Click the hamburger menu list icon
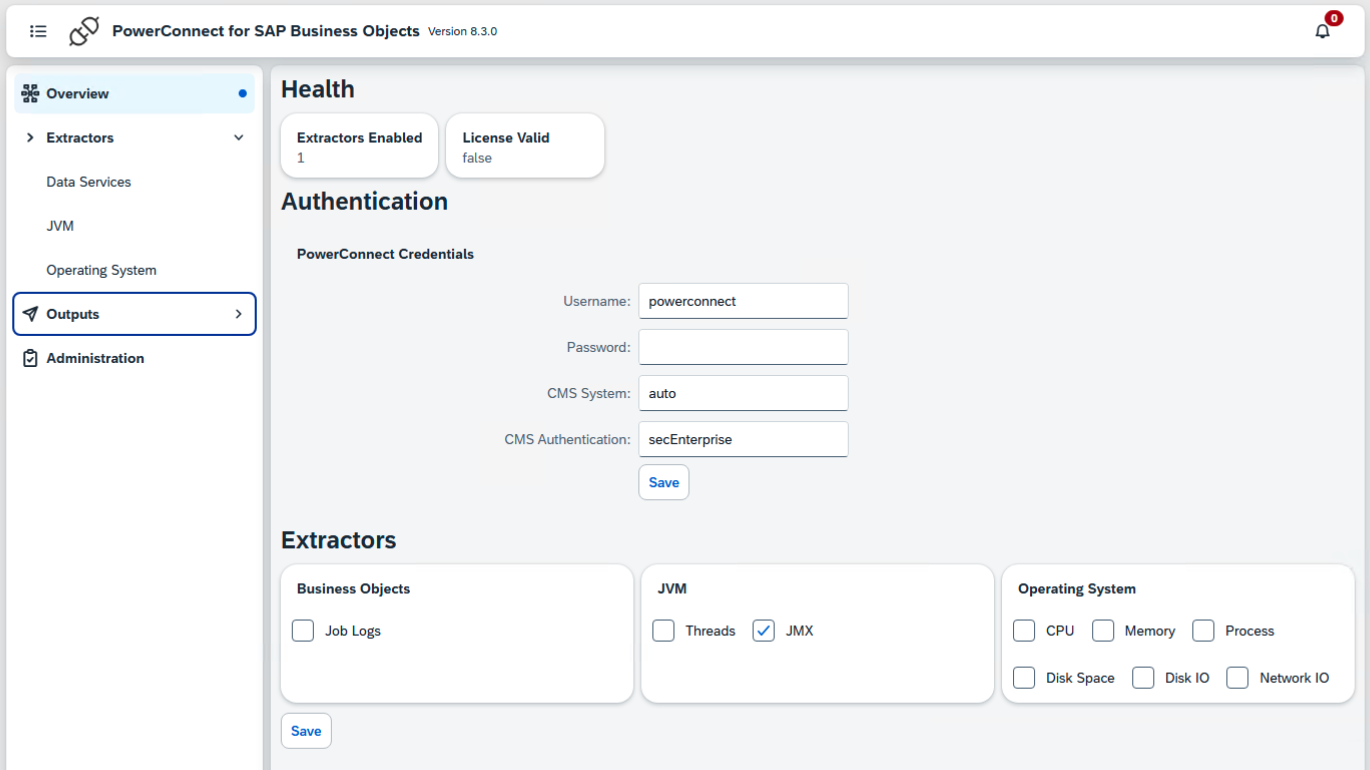Image resolution: width=1370 pixels, height=770 pixels. [38, 31]
